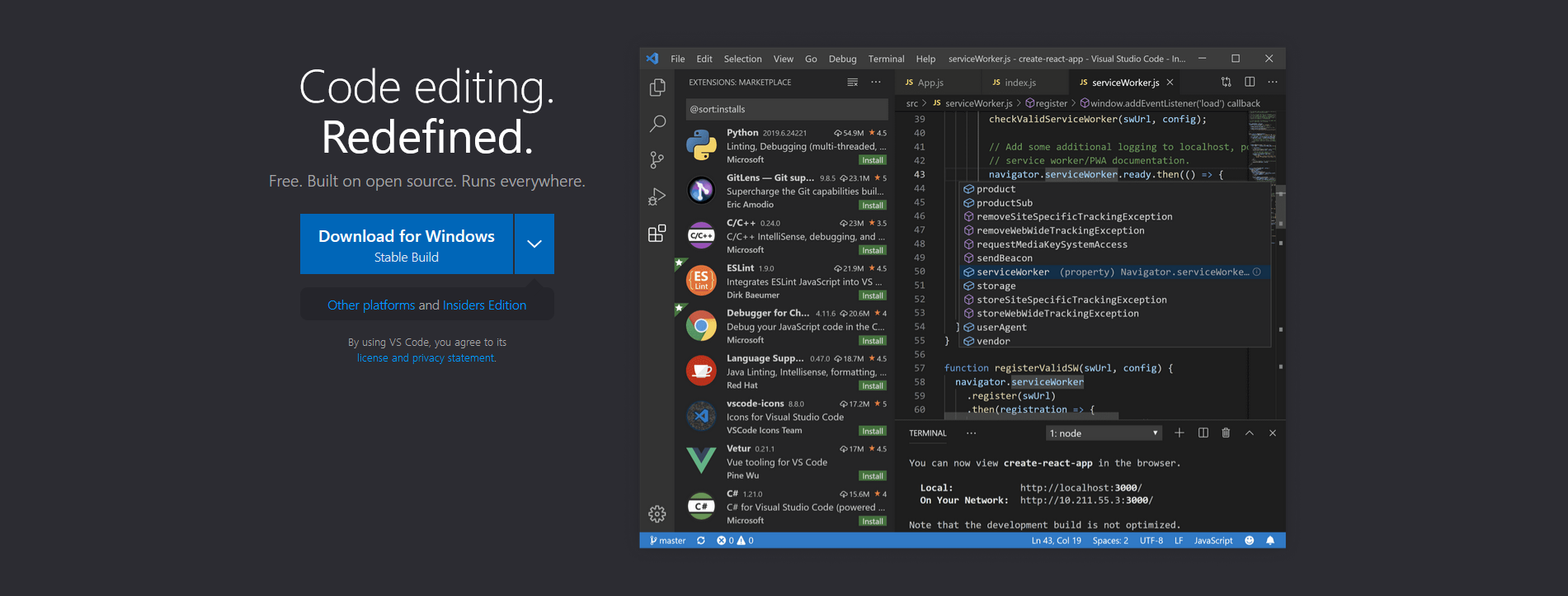This screenshot has height=596, width=1568.
Task: Click the editor vertical scrollbar
Action: click(1281, 206)
